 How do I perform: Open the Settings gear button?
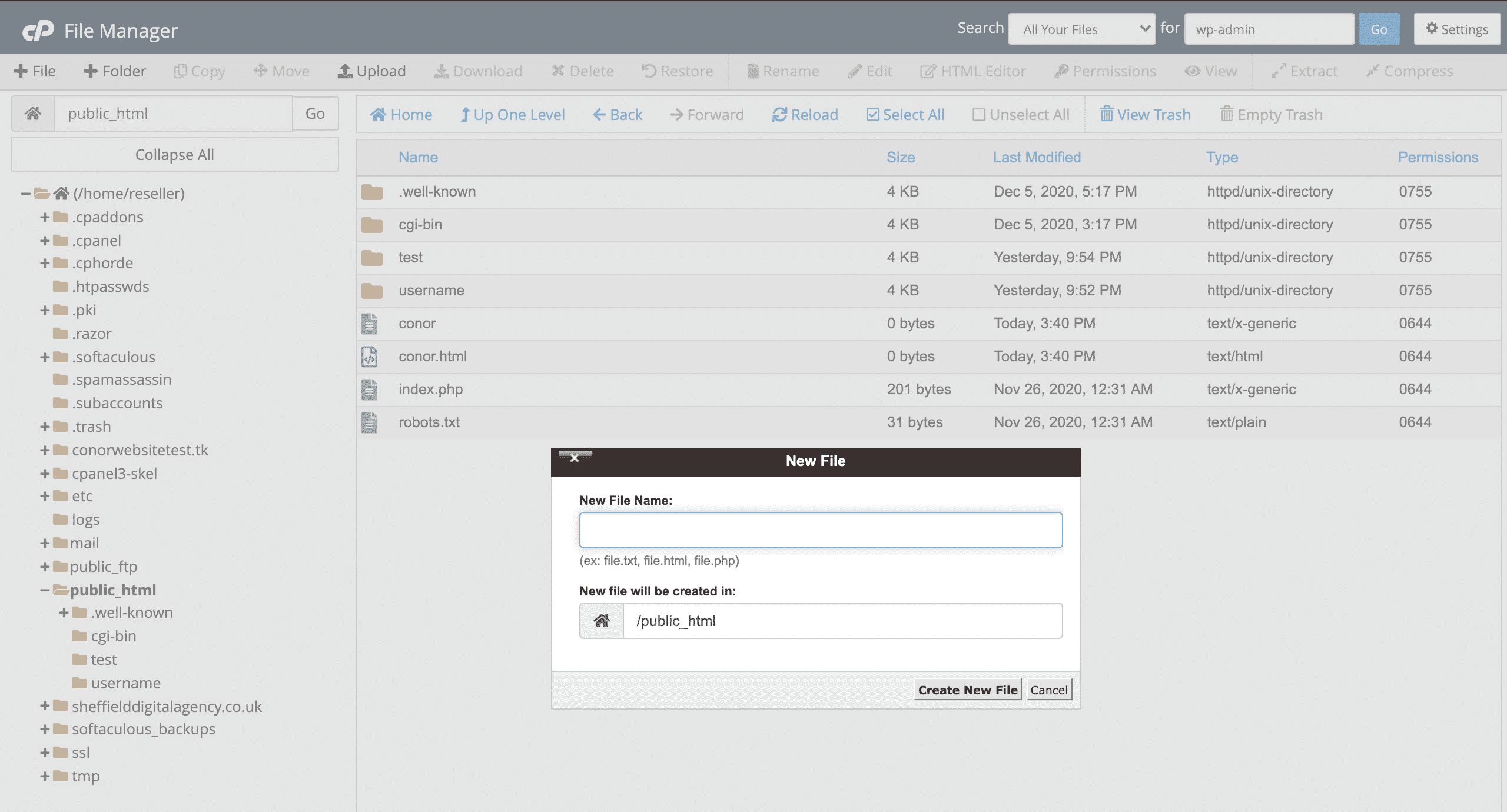tap(1457, 29)
